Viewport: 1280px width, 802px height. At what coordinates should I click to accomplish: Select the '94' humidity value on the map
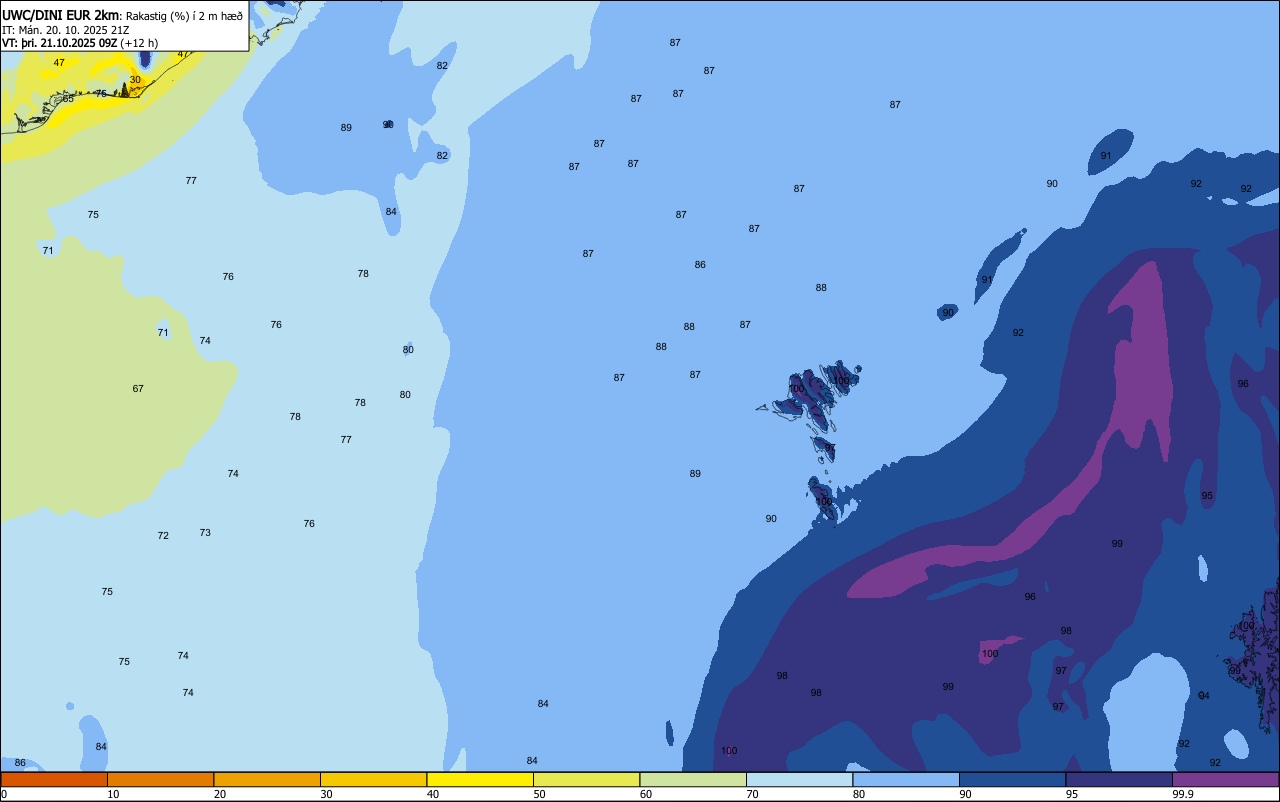pos(1204,696)
